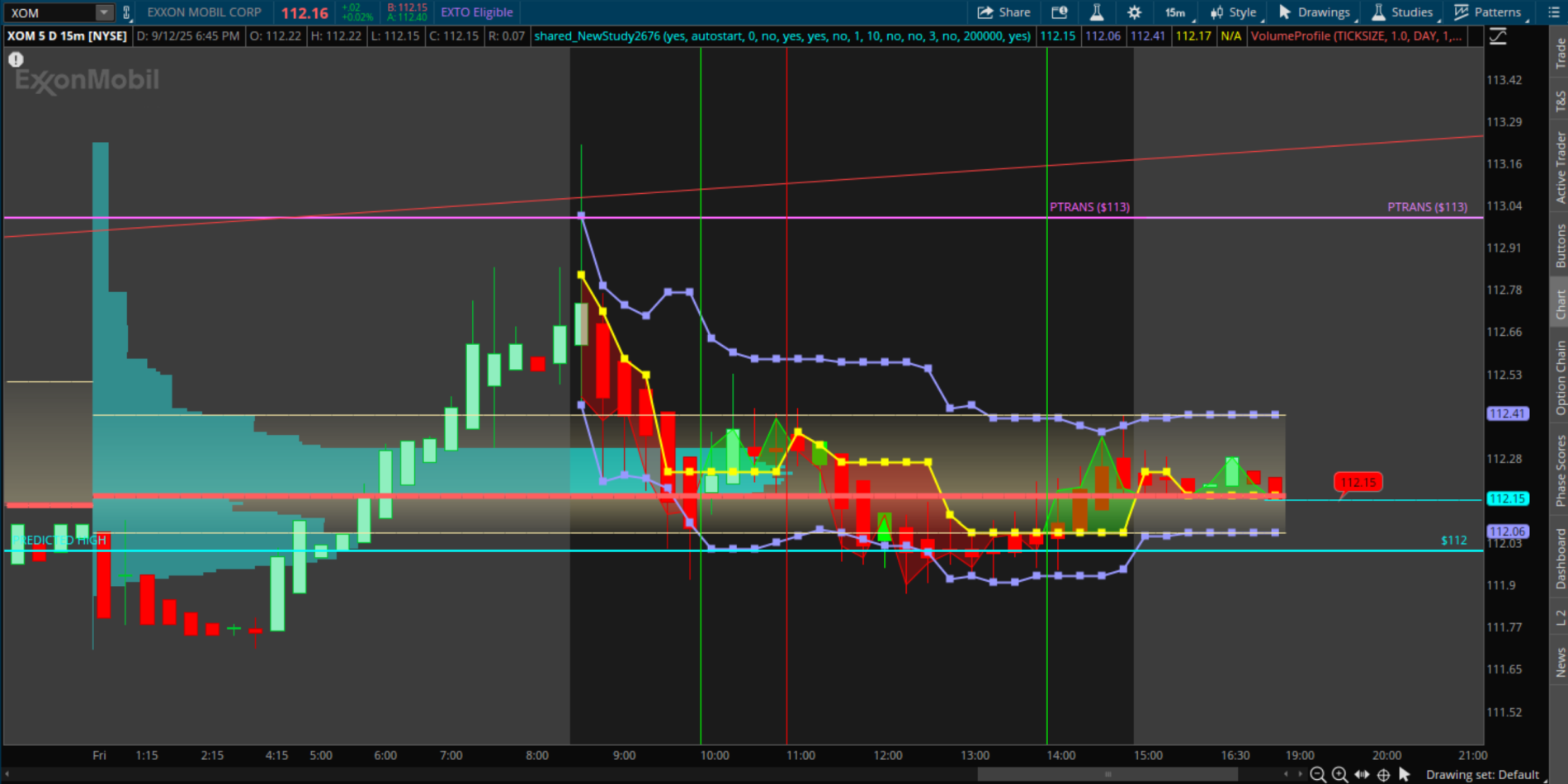Click the Patterns button
Screen dimensions: 1568x784
point(1488,12)
